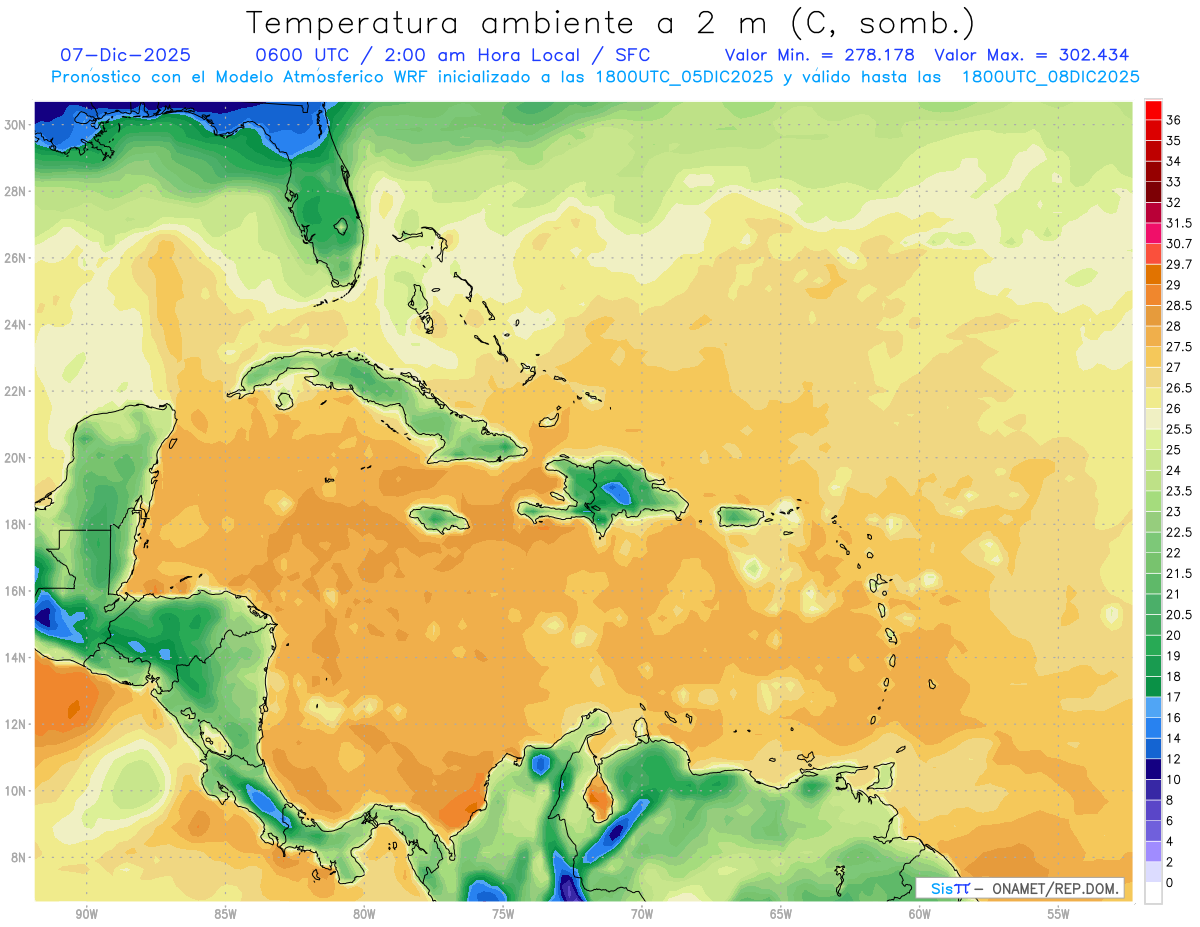1200x927 pixels.
Task: Click the 65W longitude axis label
Action: coord(781,914)
